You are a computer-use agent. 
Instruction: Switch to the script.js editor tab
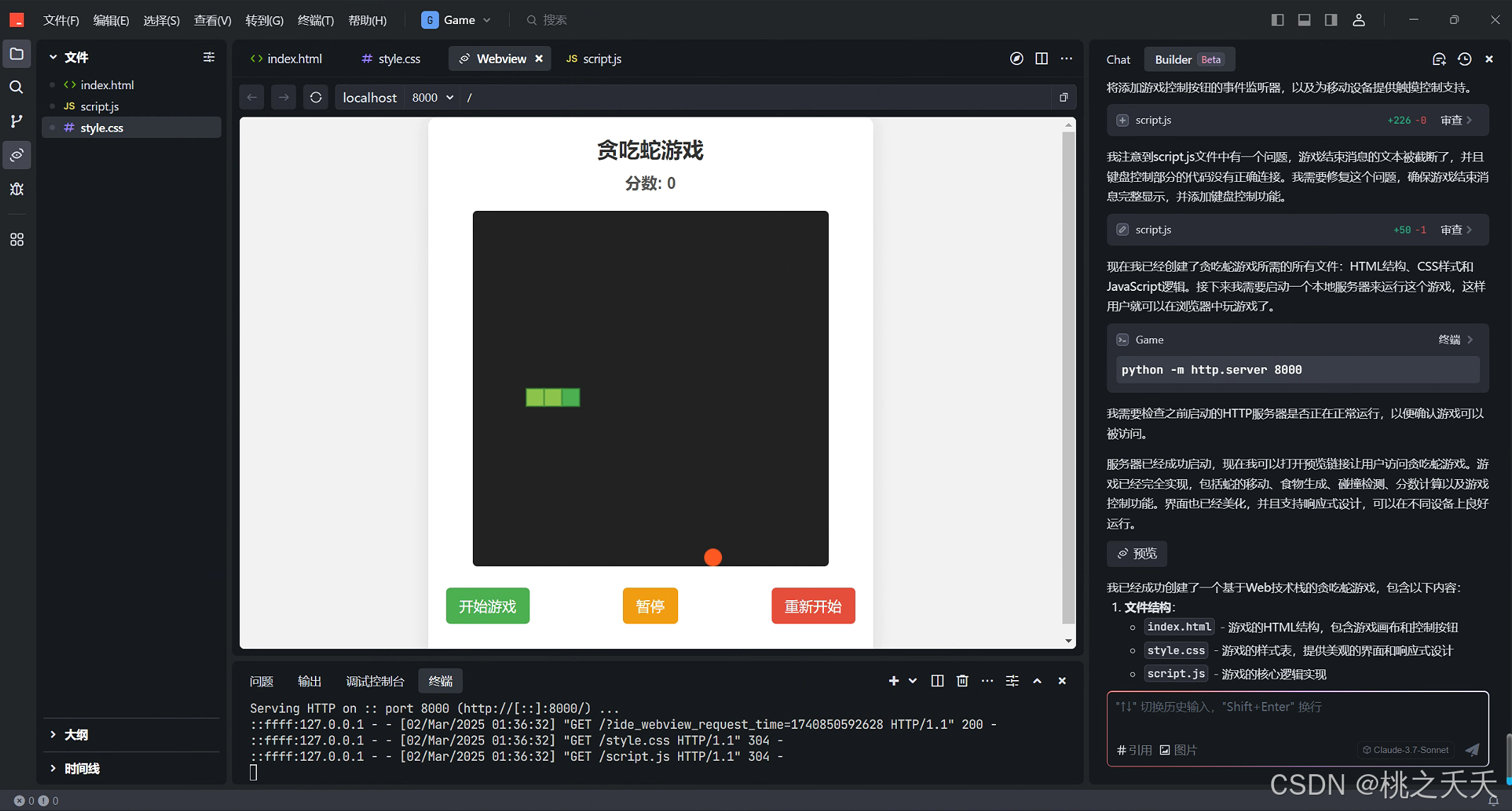[594, 59]
